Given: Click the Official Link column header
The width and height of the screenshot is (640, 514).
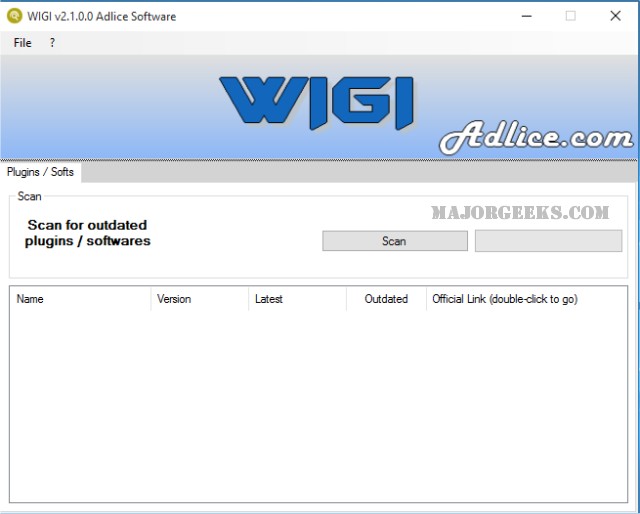Looking at the screenshot, I should pyautogui.click(x=527, y=299).
